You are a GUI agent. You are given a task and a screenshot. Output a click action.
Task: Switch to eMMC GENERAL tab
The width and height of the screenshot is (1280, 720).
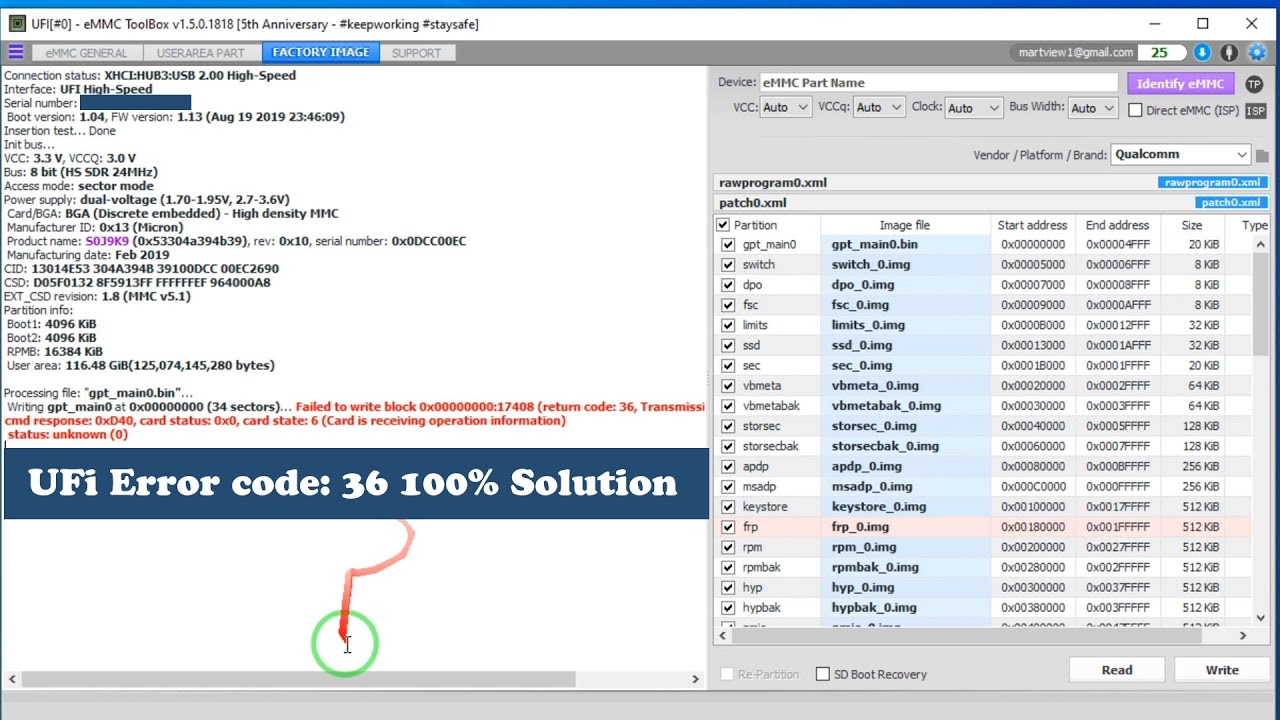pyautogui.click(x=87, y=53)
